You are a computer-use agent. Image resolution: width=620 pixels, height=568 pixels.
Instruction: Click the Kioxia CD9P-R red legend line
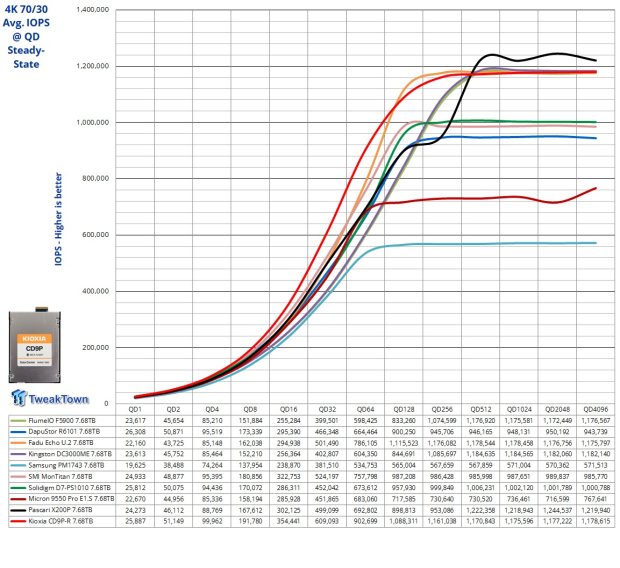pos(18,521)
